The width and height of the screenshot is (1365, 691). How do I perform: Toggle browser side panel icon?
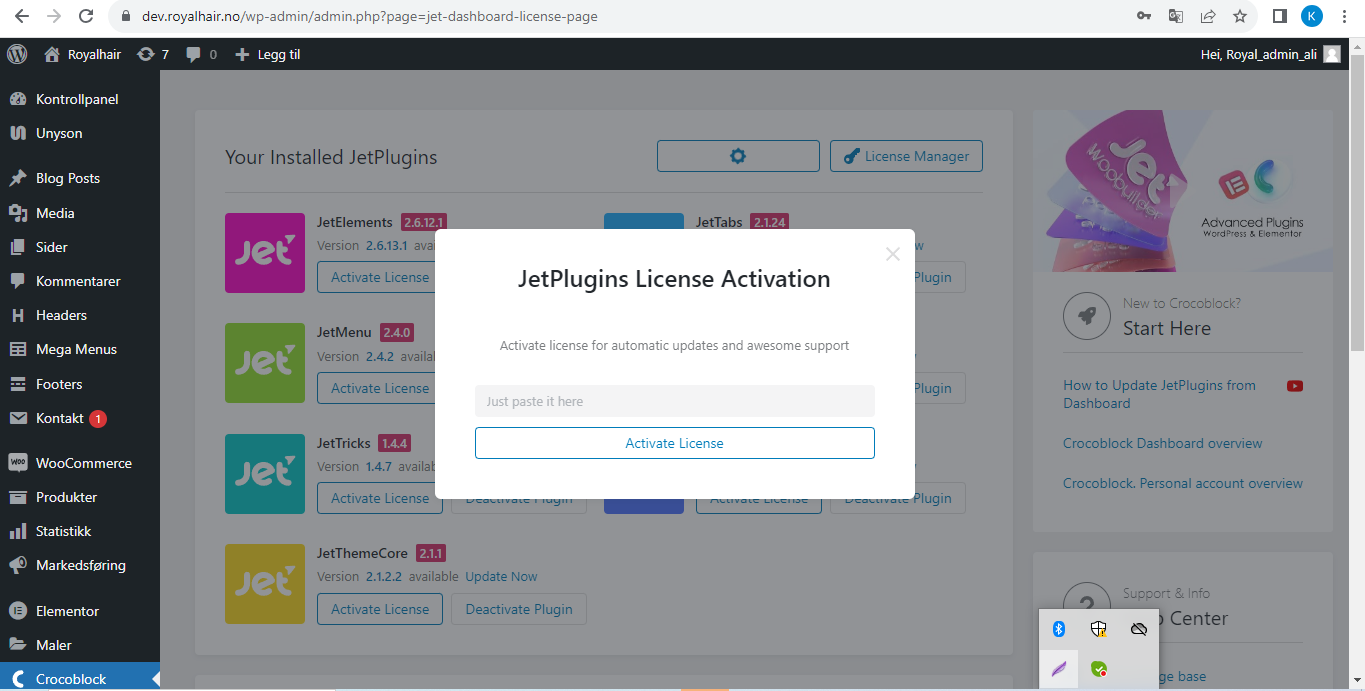pyautogui.click(x=1279, y=16)
